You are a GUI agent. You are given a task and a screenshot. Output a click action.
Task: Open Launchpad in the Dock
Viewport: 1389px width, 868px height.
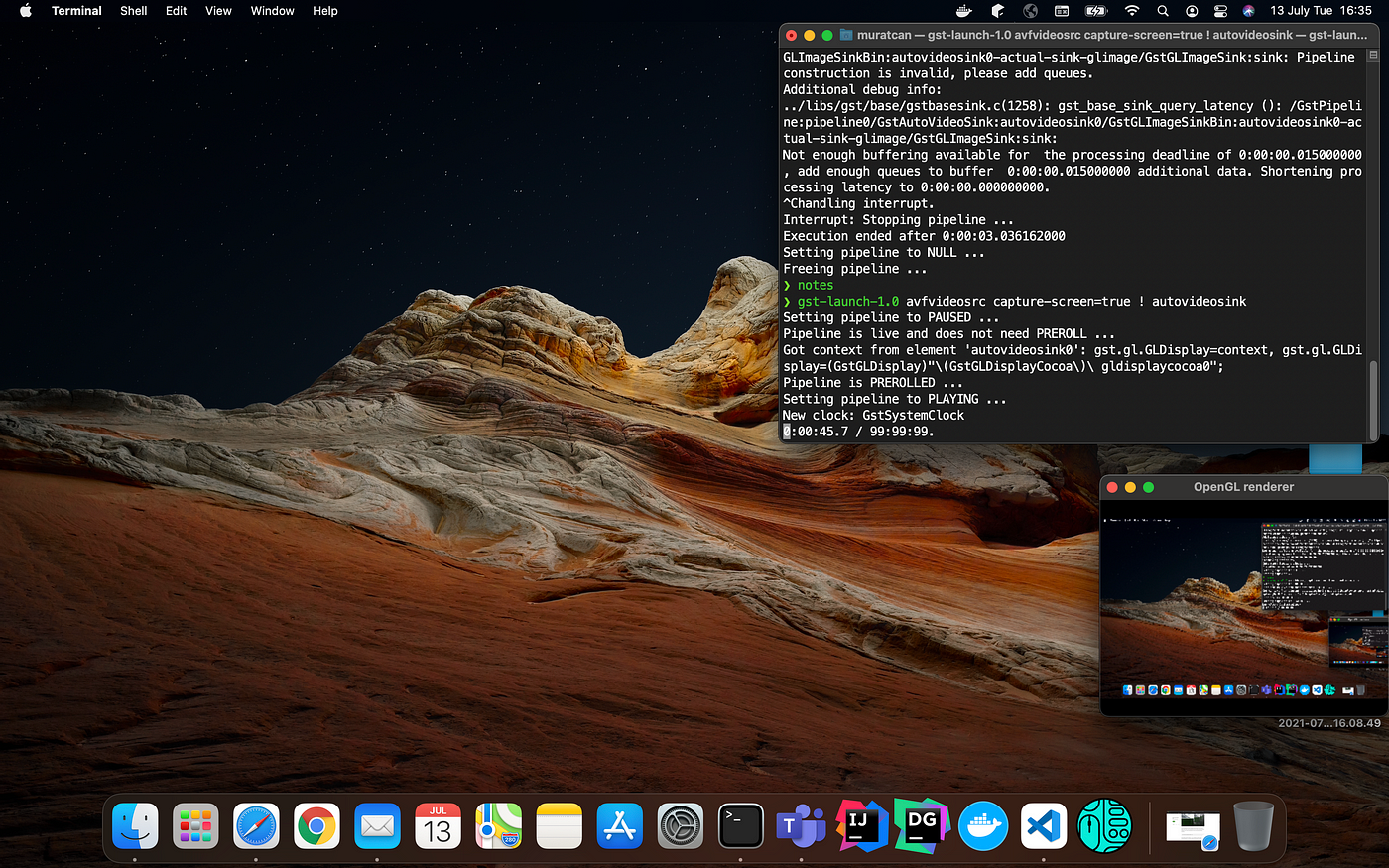tap(195, 825)
